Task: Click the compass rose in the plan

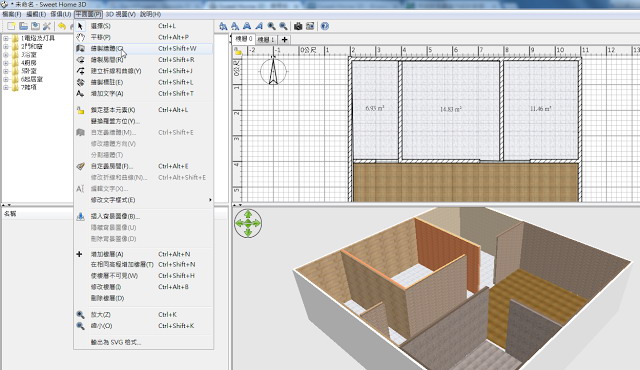Action: click(x=273, y=71)
